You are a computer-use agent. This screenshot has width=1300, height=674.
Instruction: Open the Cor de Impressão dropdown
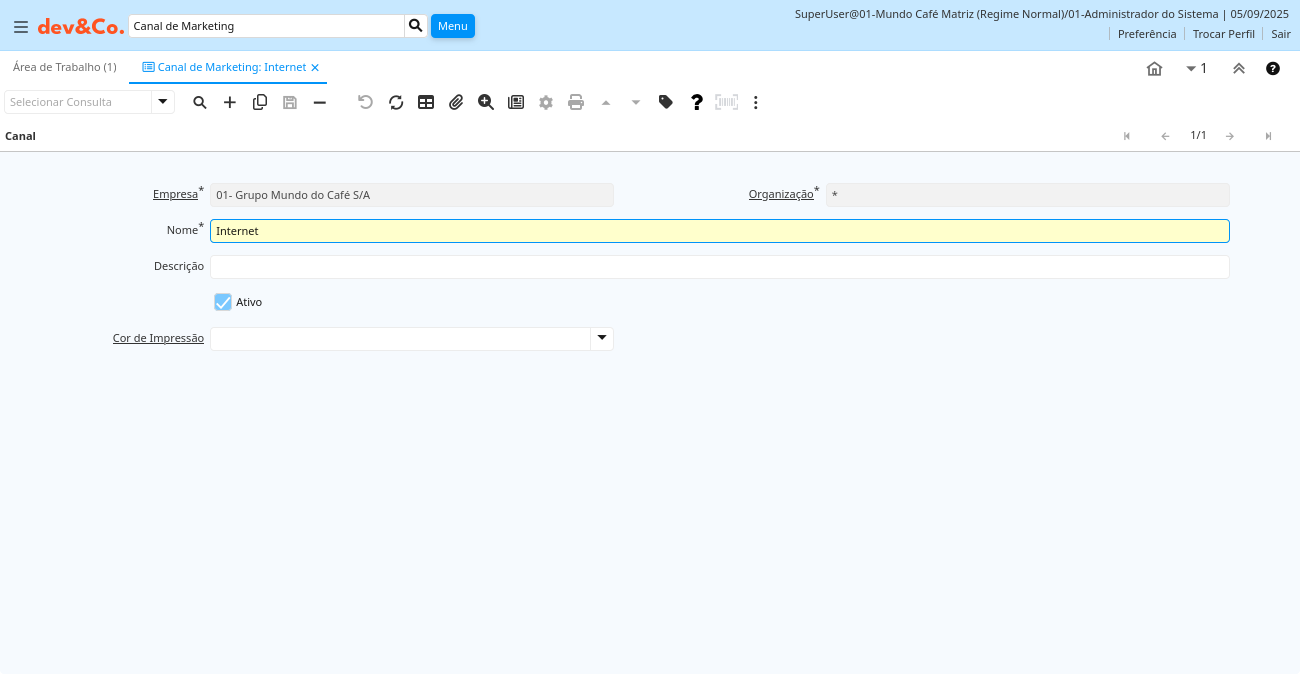(602, 338)
